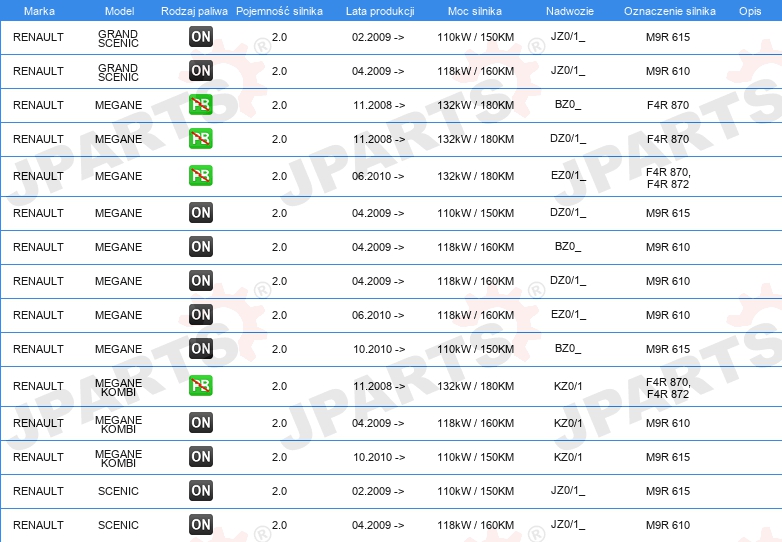Click the Rodzaj paliwa column header

point(194,11)
